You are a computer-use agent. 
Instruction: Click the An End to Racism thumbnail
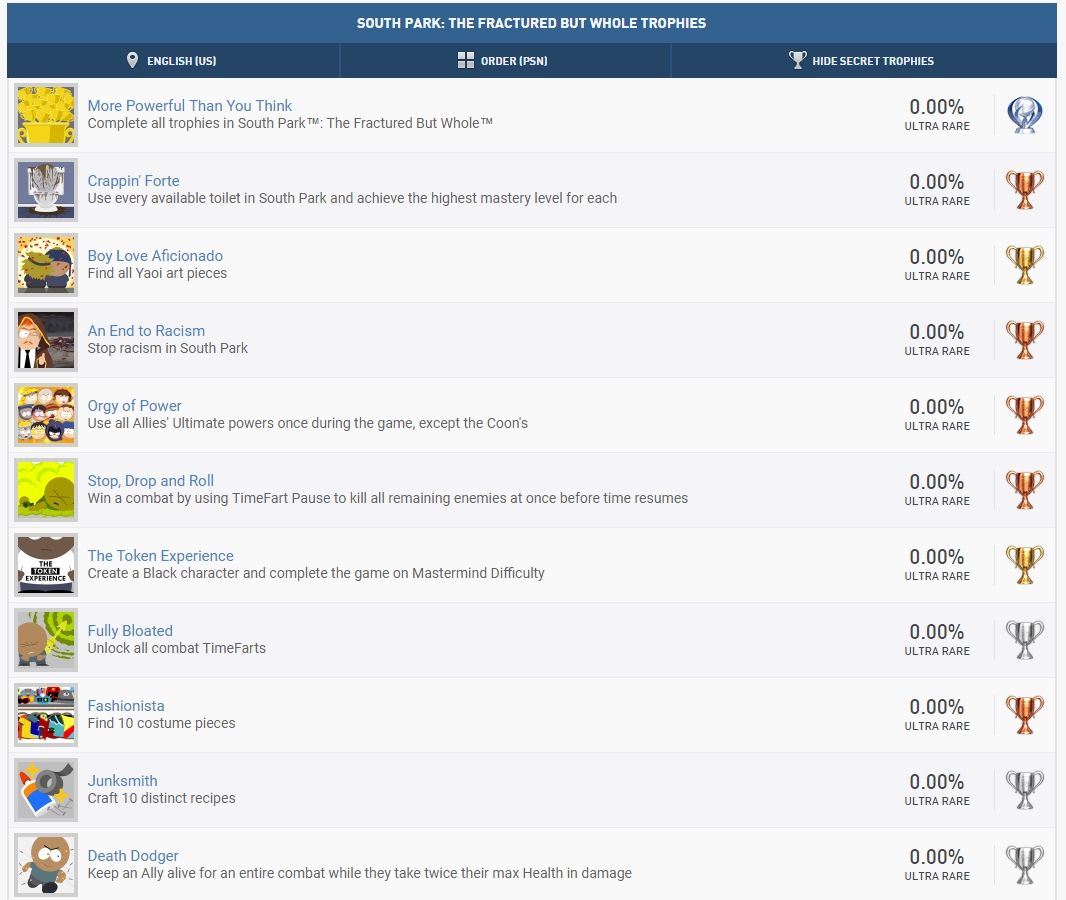click(x=46, y=340)
